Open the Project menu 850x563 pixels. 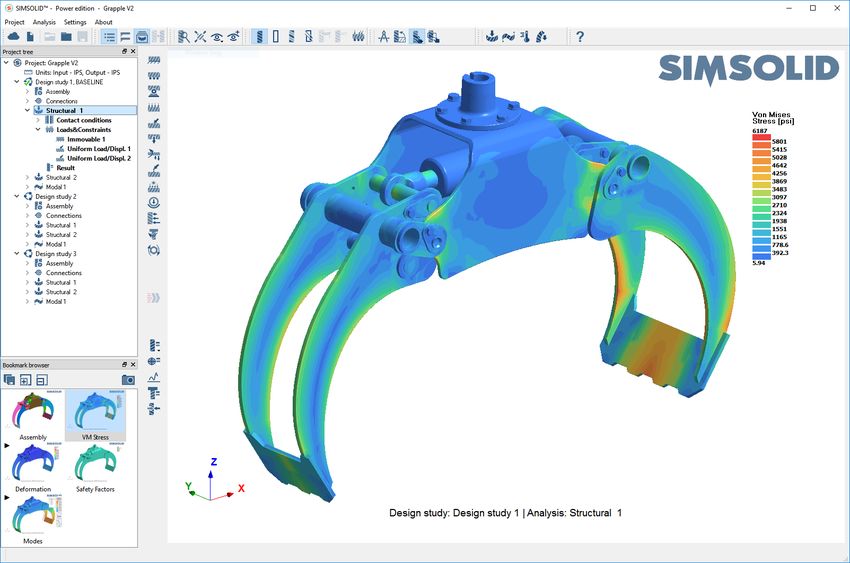[x=15, y=22]
